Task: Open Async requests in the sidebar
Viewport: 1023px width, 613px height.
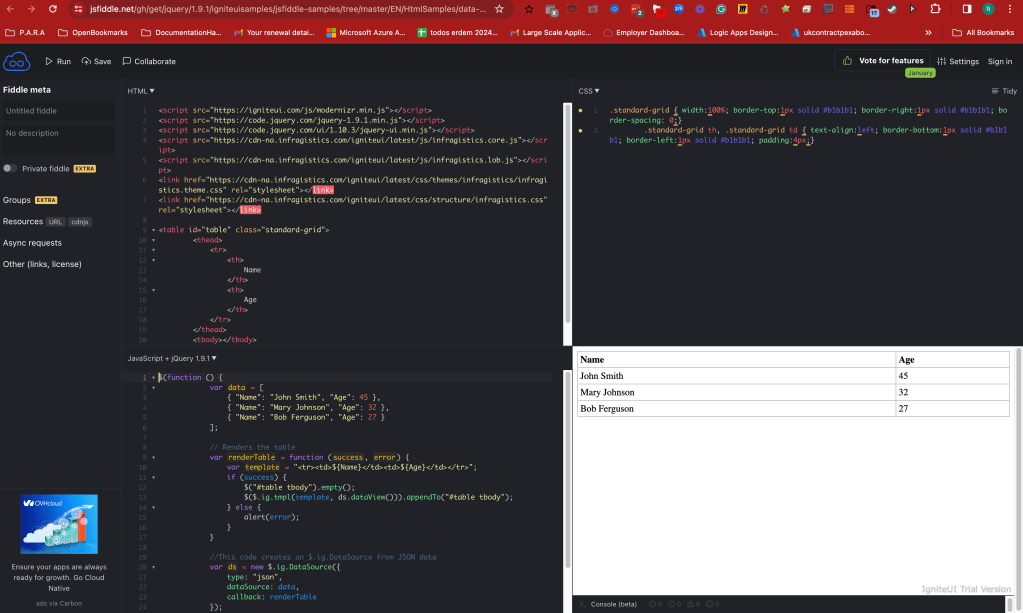Action: click(x=32, y=243)
